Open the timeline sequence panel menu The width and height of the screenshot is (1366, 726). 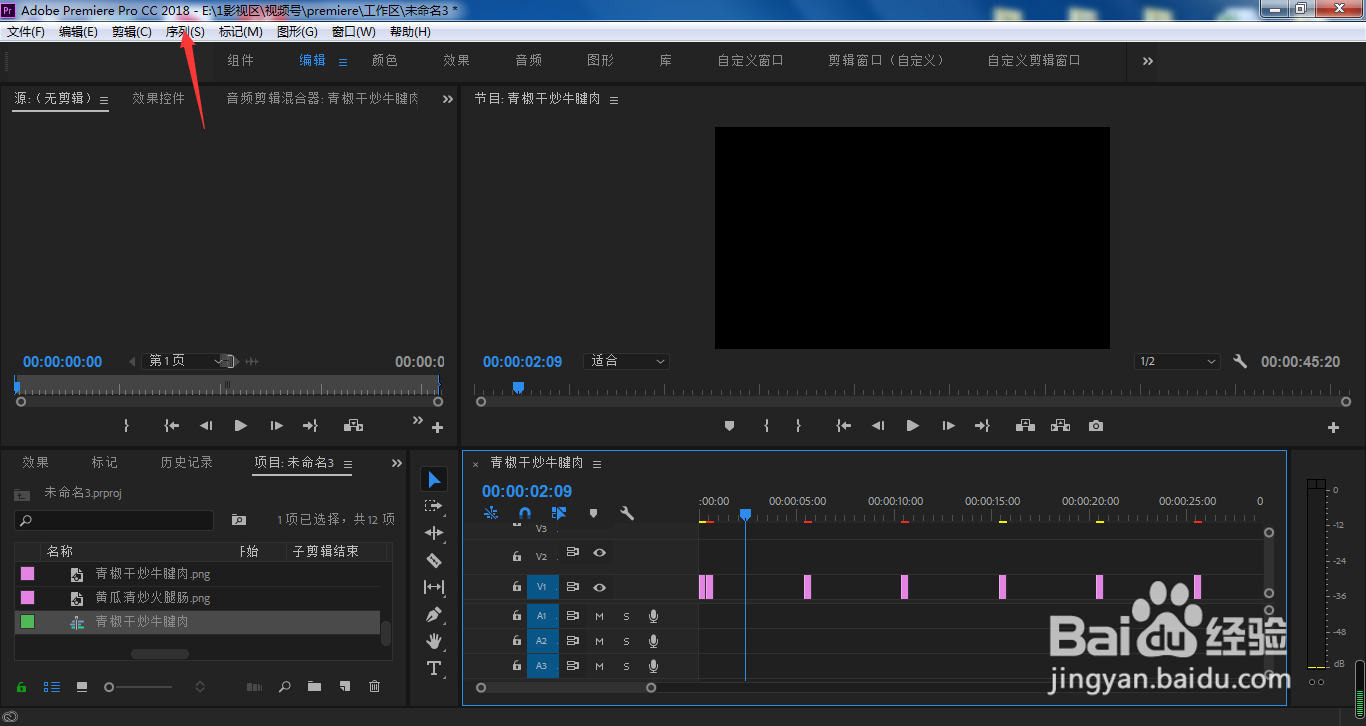[x=597, y=464]
